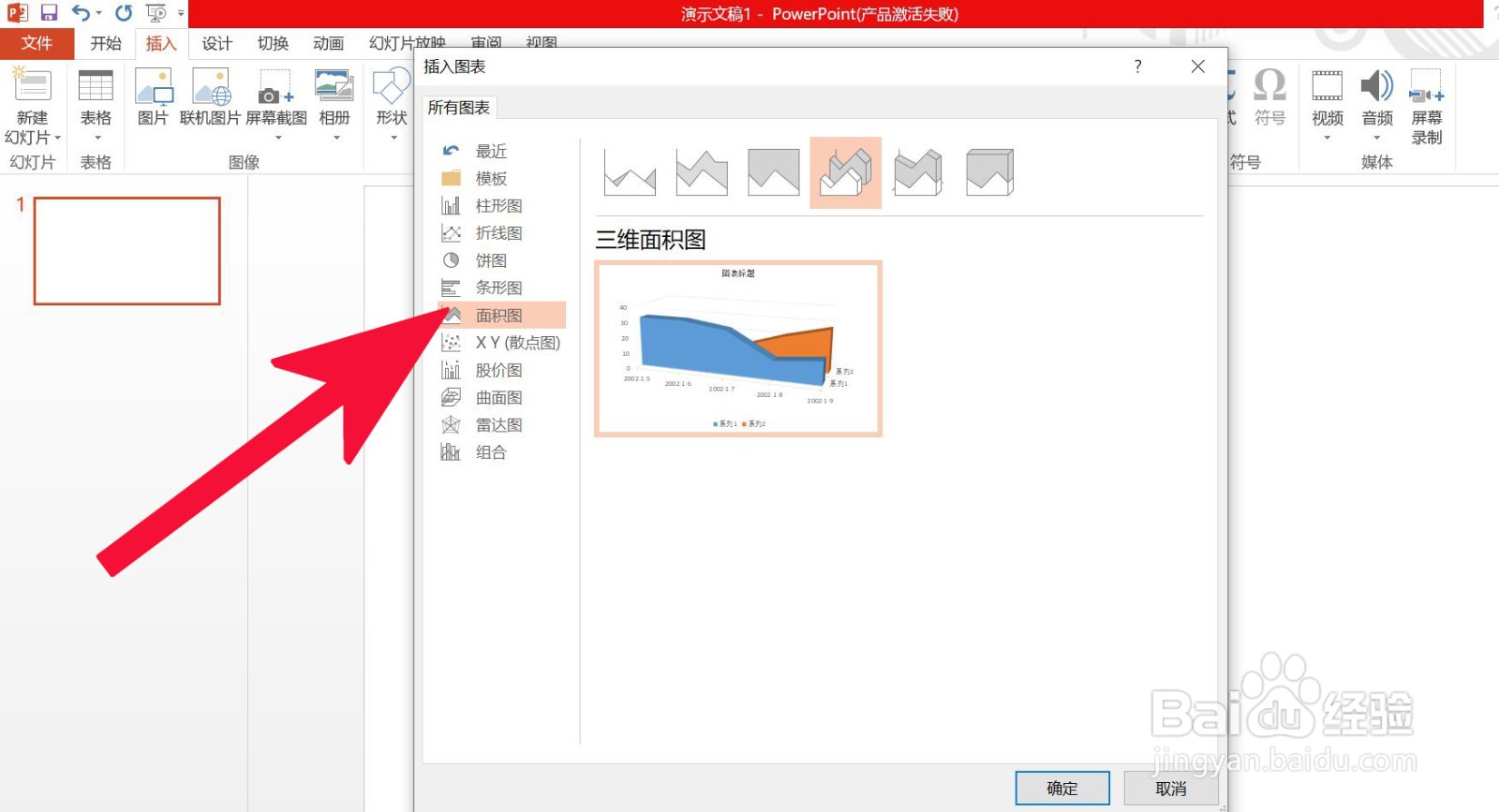Screen dimensions: 1499x812
Task: Expand the Shapes dropdown arrow
Action: (x=393, y=138)
